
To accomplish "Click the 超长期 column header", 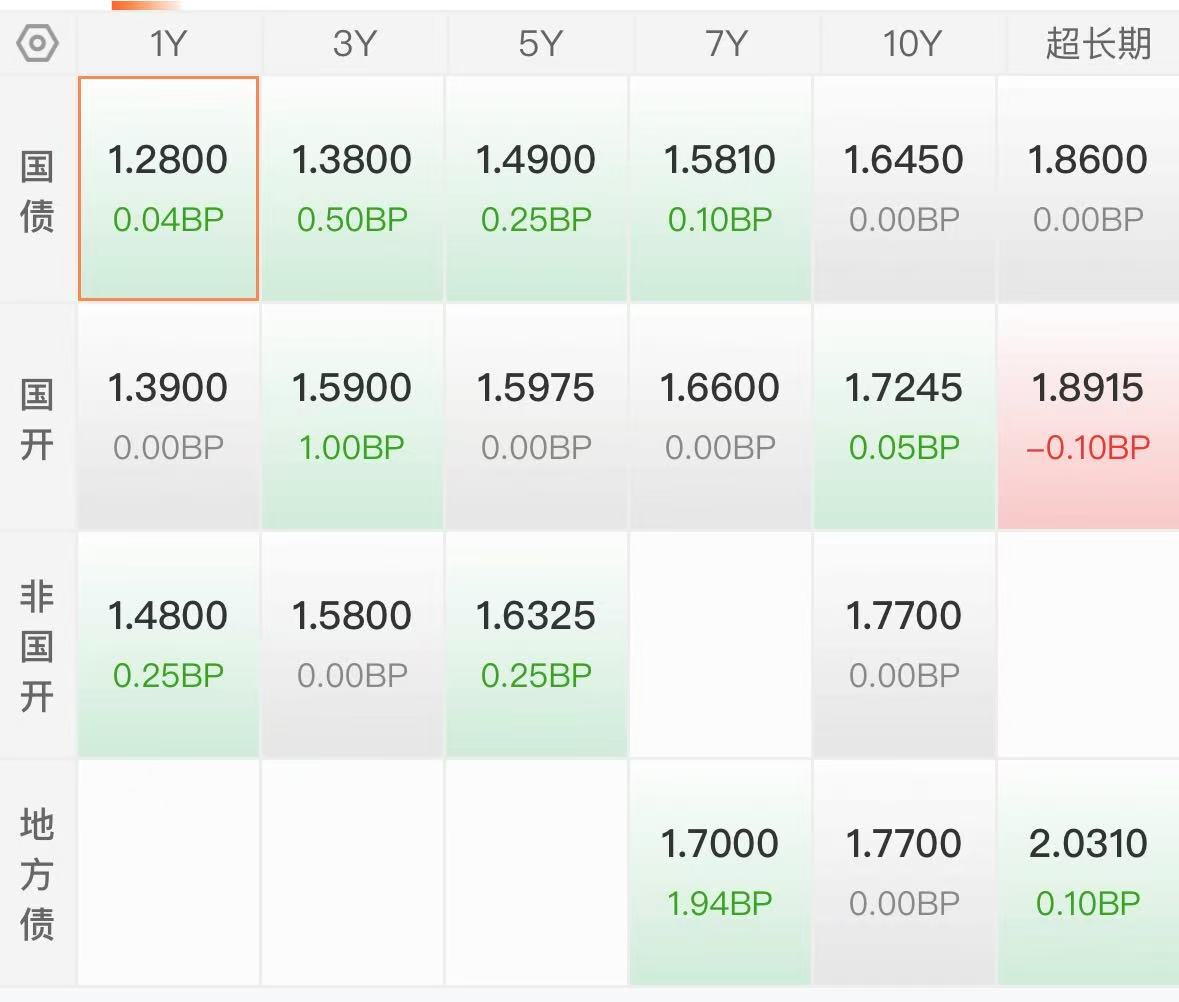I will [x=1097, y=44].
